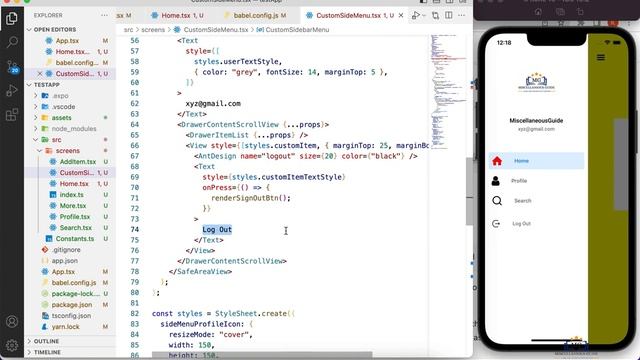Open More.tsx file
Image resolution: width=640 pixels, height=360 pixels.
pos(73,206)
